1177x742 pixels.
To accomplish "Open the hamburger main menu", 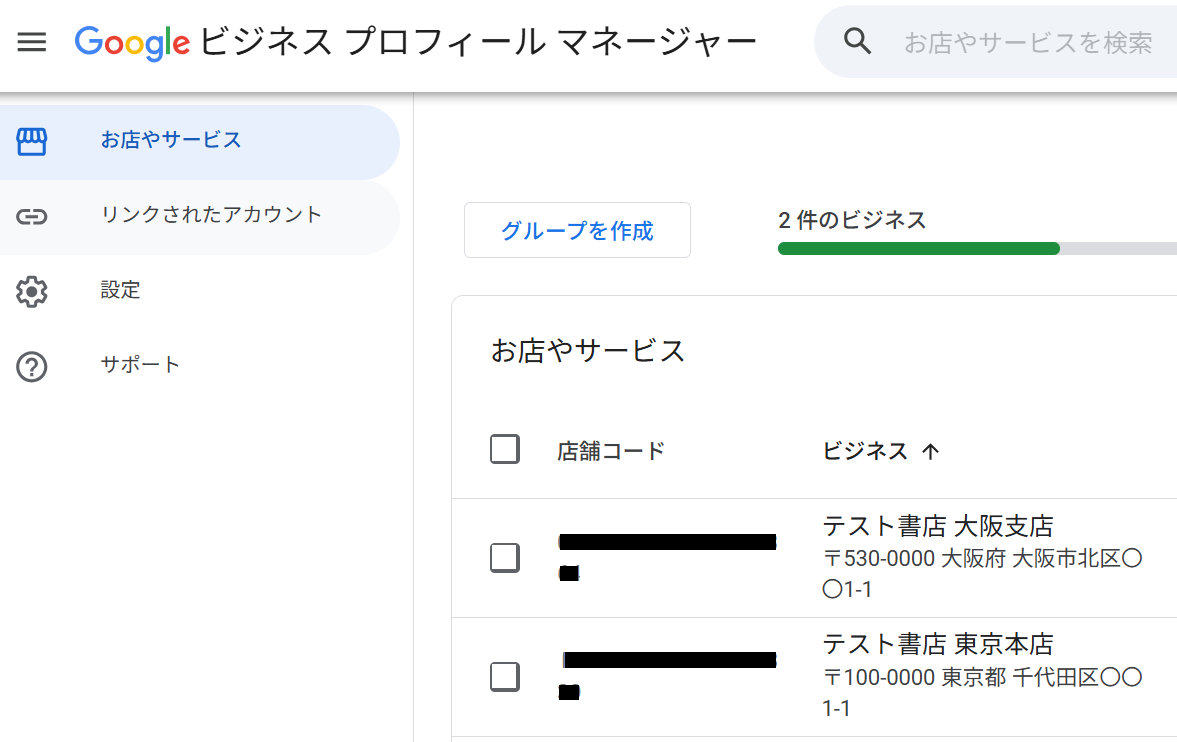I will tap(32, 42).
